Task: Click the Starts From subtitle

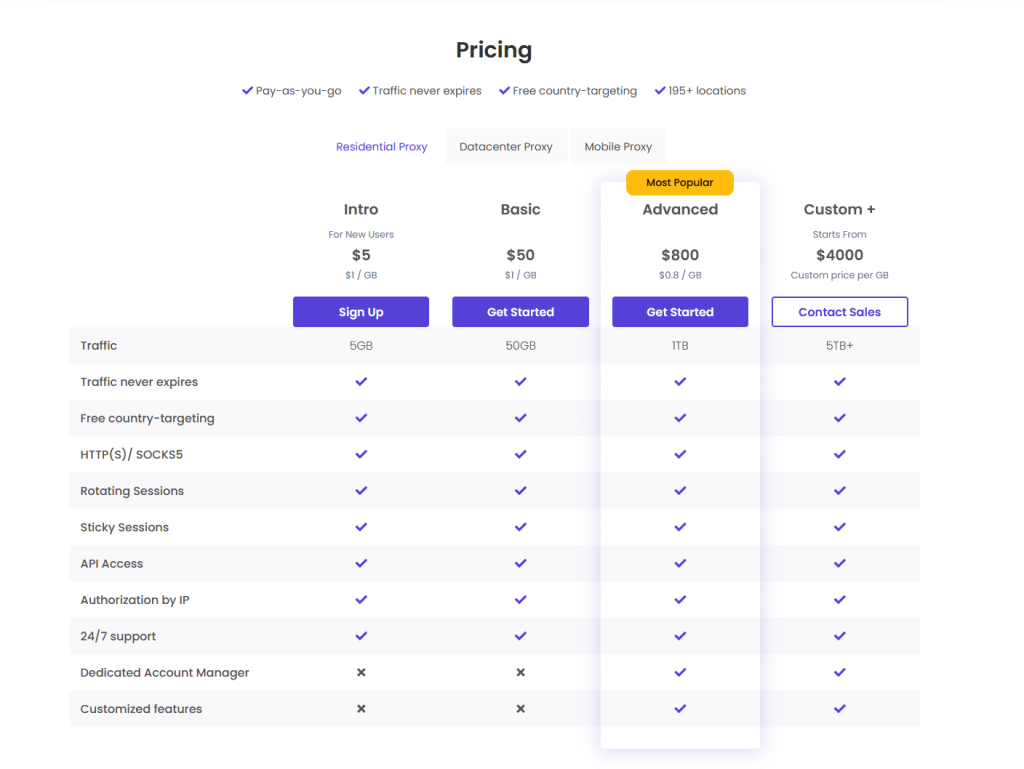Action: (x=839, y=234)
